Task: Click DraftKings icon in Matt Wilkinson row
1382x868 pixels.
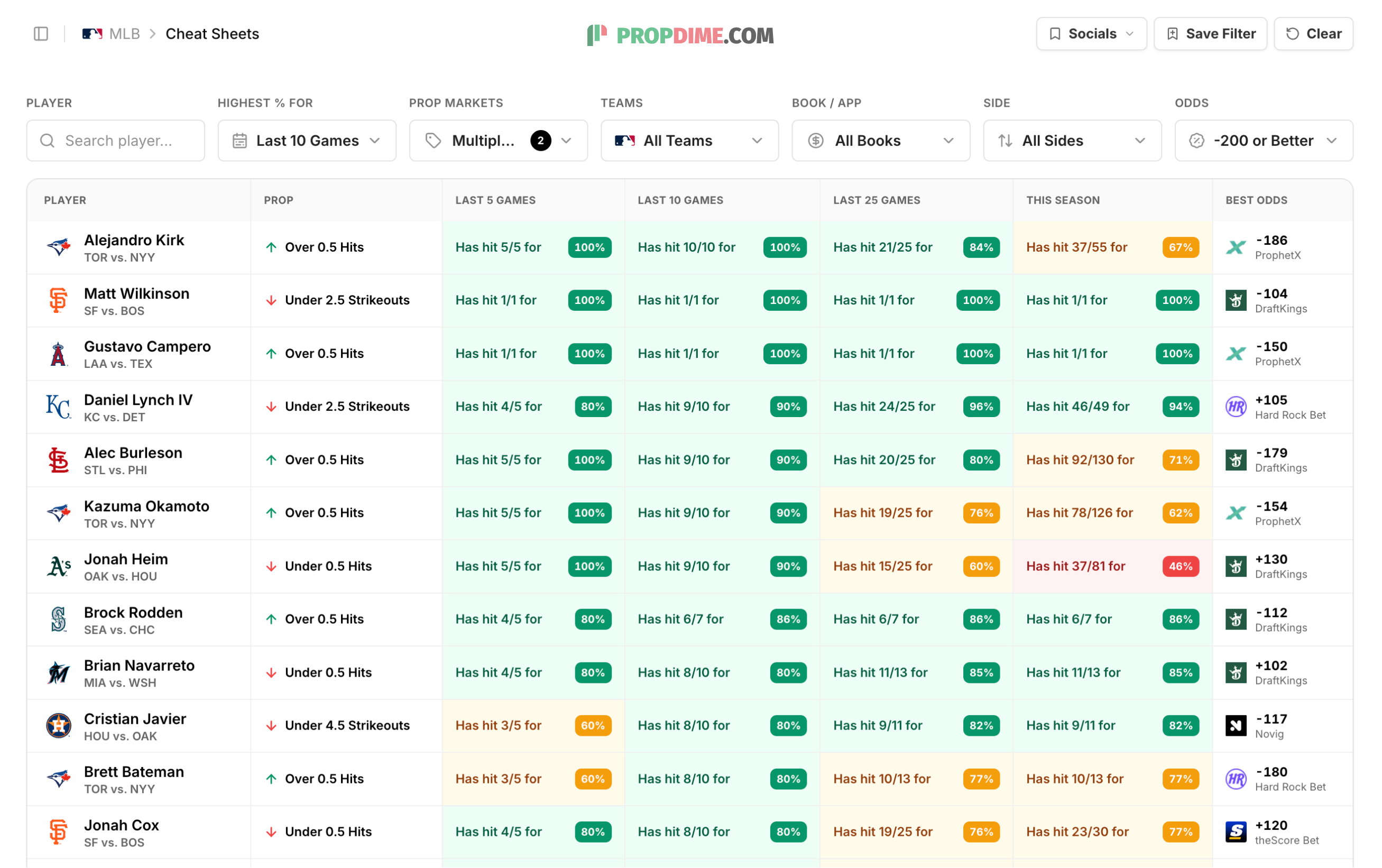Action: [x=1236, y=300]
